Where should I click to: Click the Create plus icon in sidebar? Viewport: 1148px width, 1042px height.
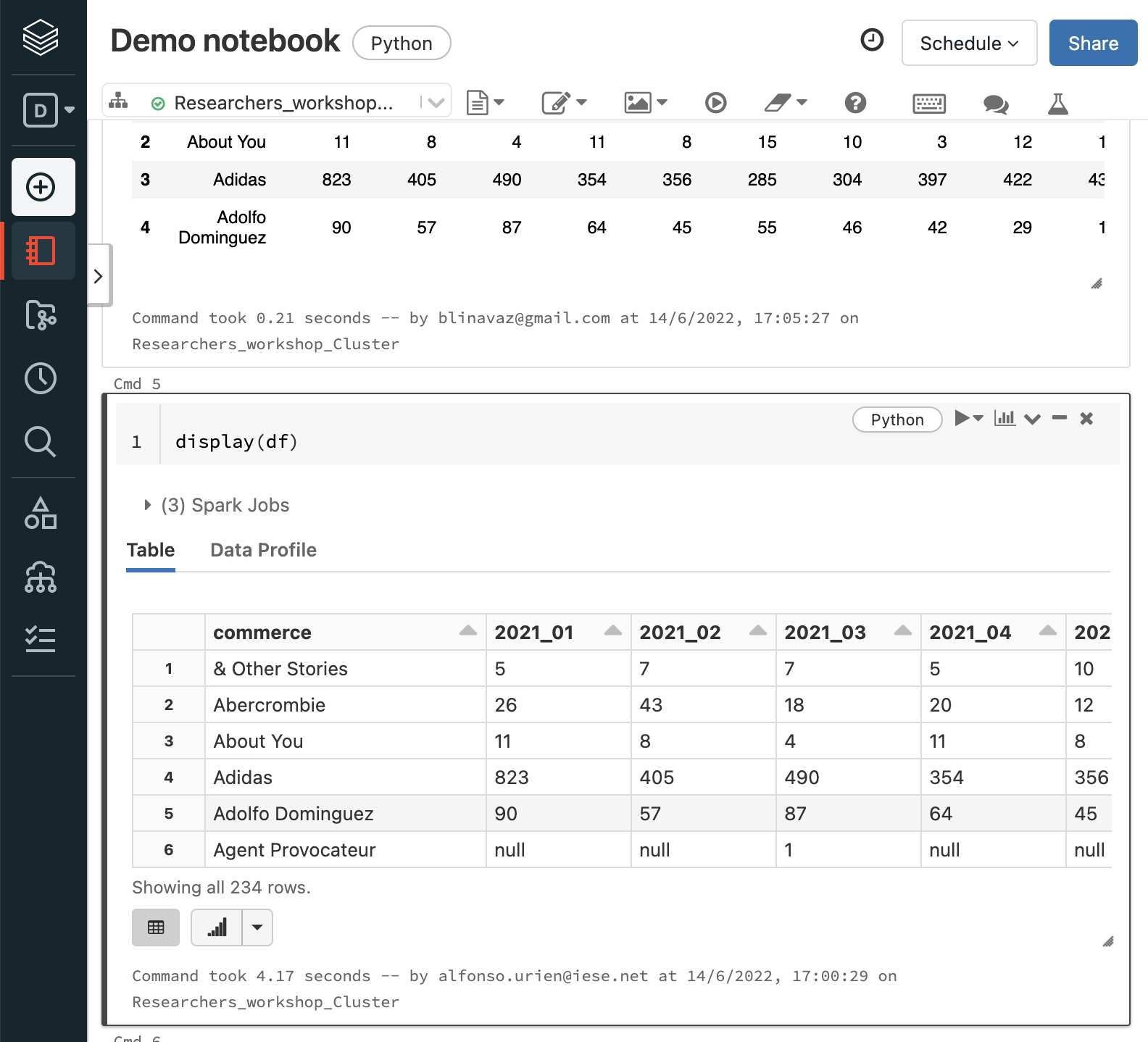41,187
